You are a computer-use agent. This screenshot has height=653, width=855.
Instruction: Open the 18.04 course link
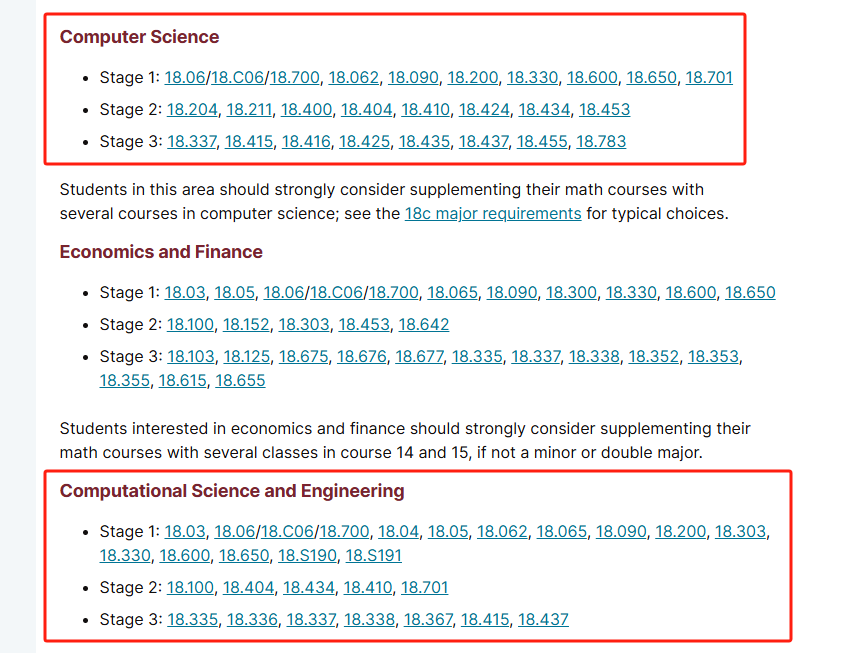pos(398,532)
